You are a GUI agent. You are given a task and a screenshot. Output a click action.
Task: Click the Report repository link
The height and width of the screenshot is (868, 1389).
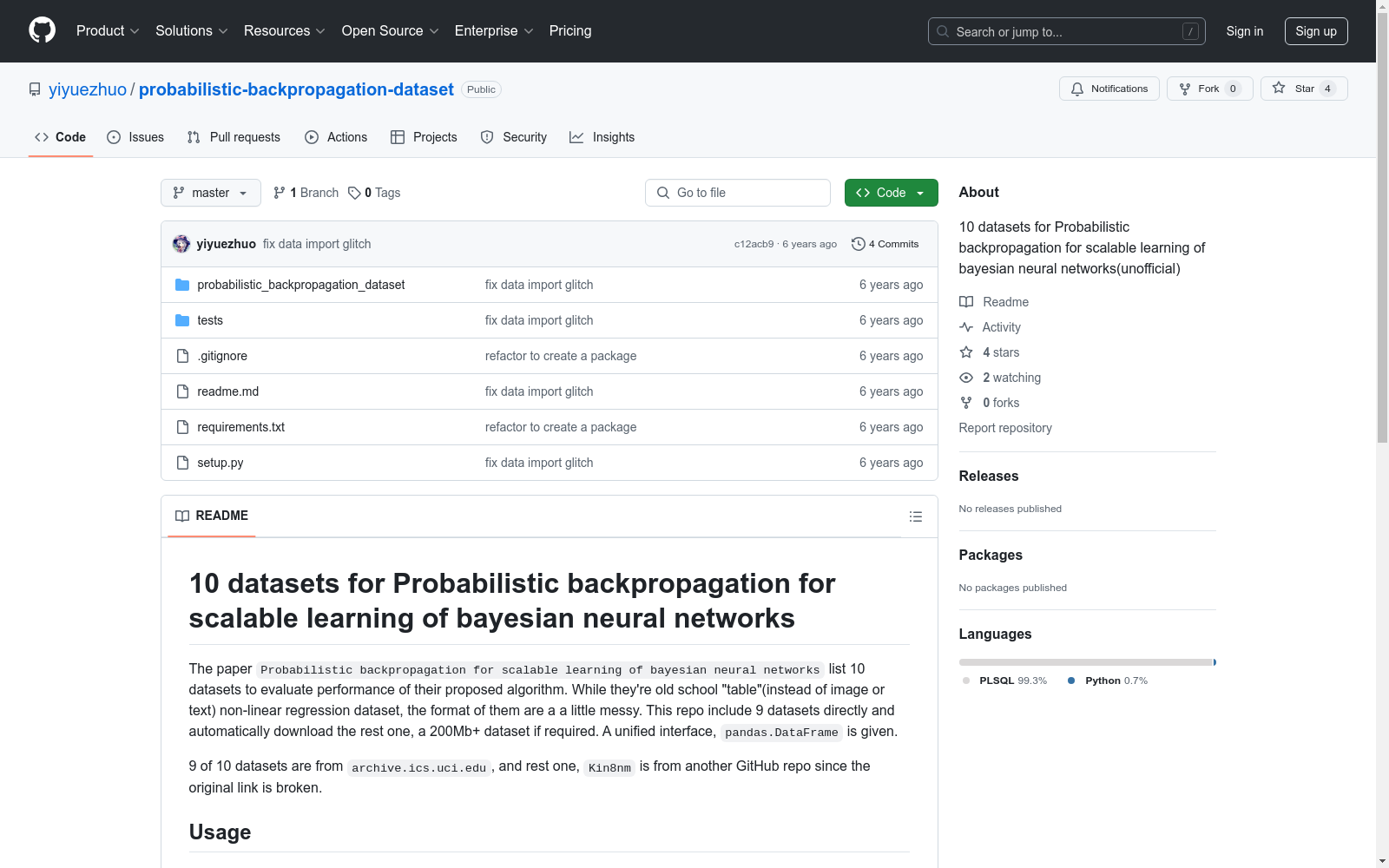(x=1005, y=428)
